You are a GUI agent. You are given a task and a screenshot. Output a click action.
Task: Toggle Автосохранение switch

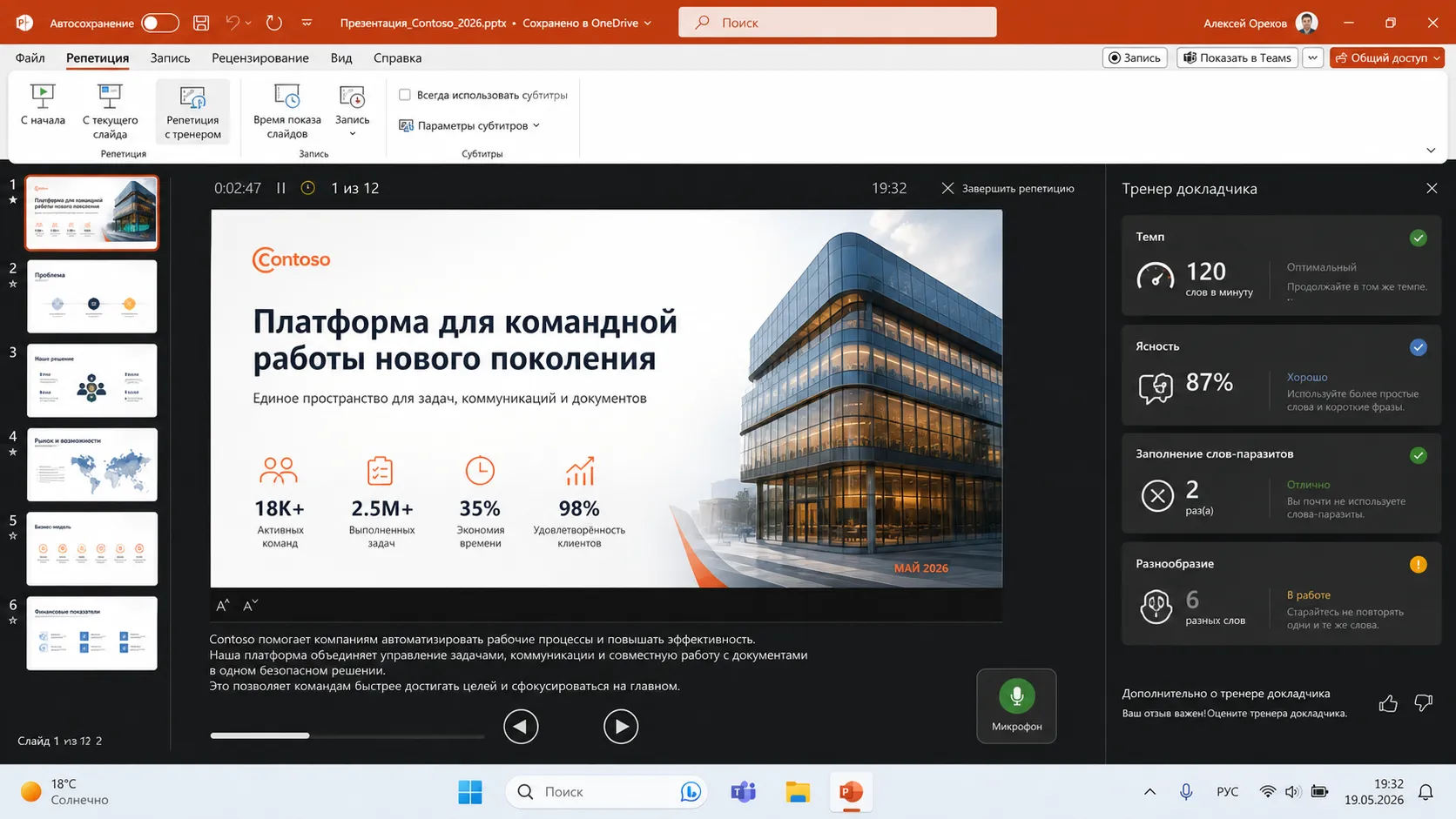click(x=160, y=23)
